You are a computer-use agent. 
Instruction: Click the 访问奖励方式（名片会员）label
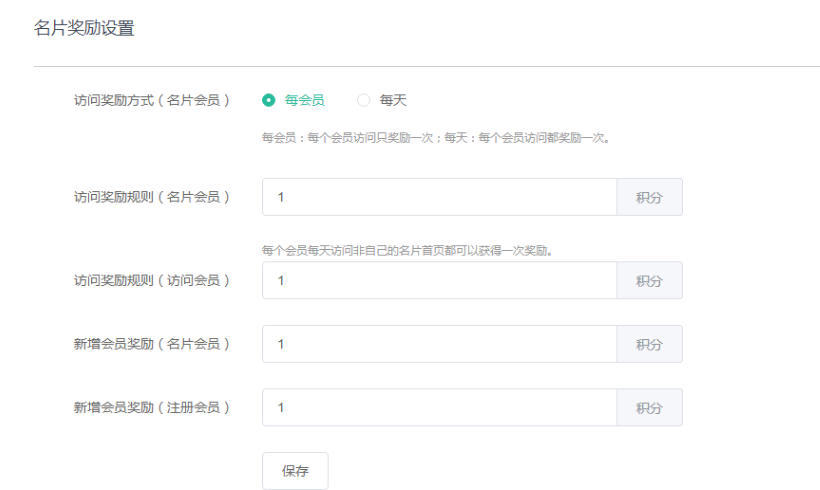click(x=152, y=100)
